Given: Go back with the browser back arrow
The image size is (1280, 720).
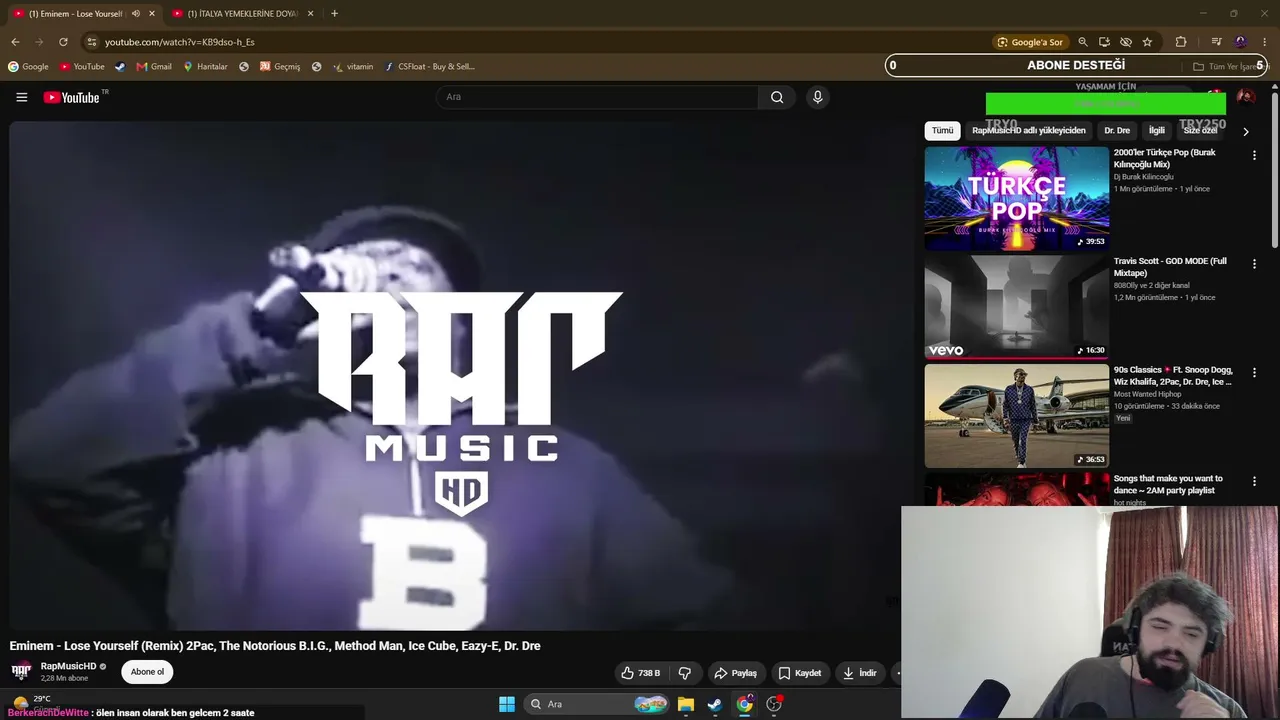Looking at the screenshot, I should point(15,42).
